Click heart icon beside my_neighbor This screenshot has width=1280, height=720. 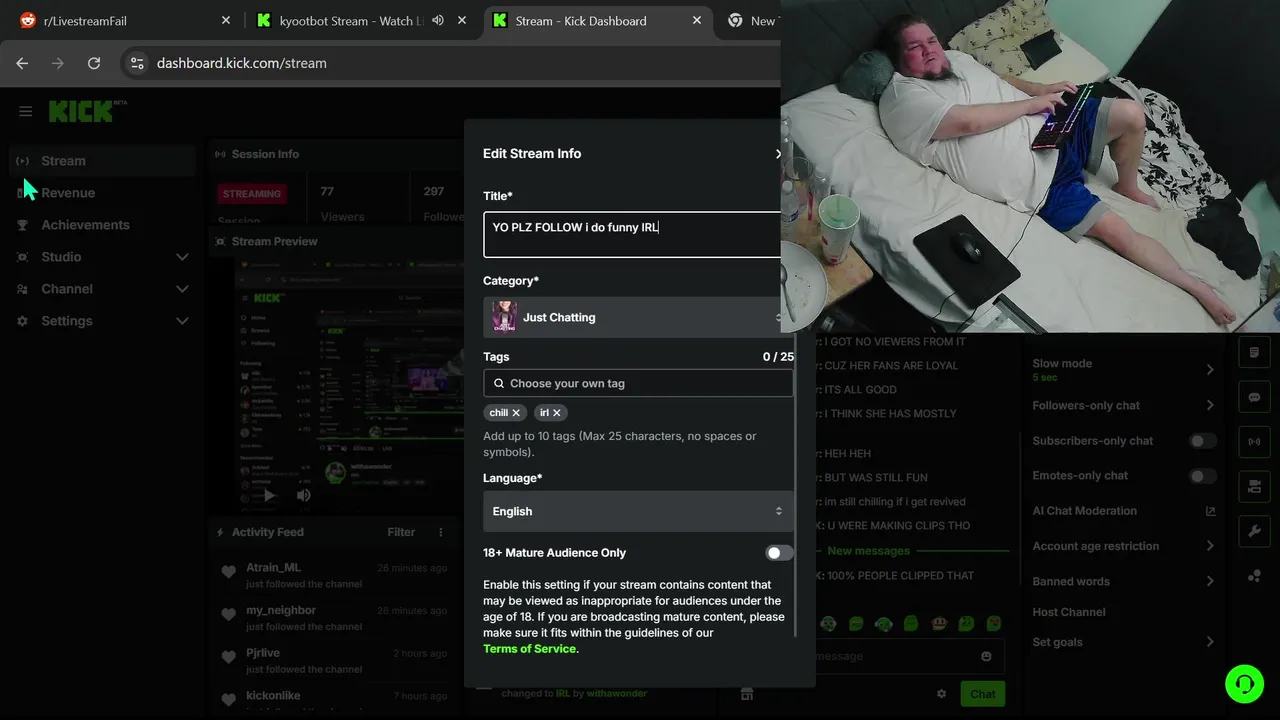(228, 615)
